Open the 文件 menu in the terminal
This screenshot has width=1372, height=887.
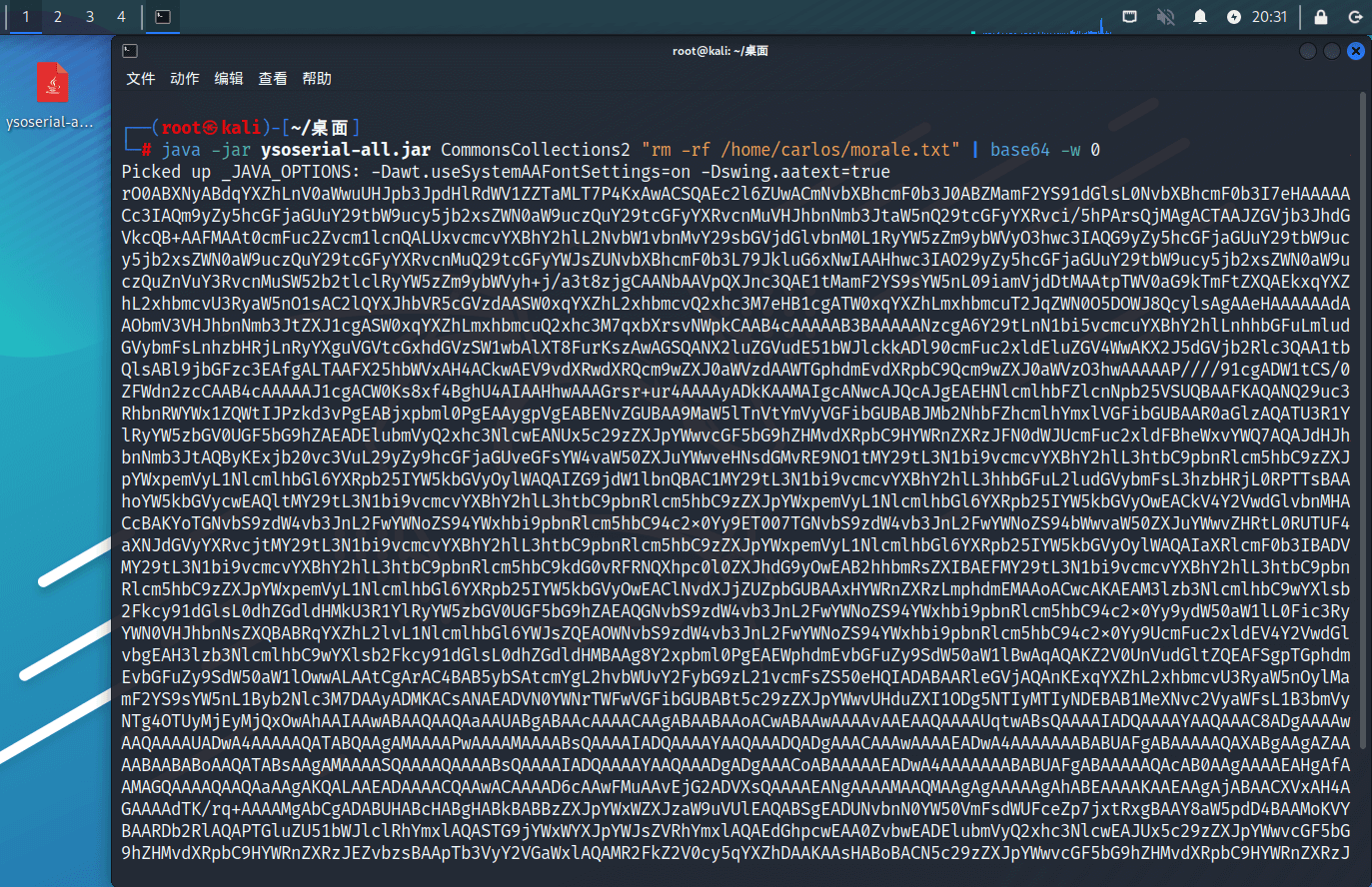141,78
